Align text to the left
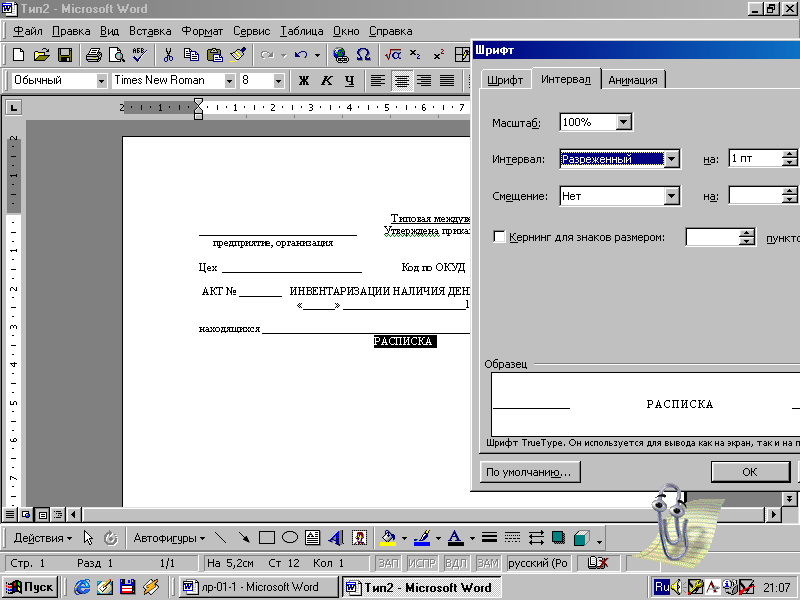Screen dimensions: 800x600 click(x=378, y=81)
